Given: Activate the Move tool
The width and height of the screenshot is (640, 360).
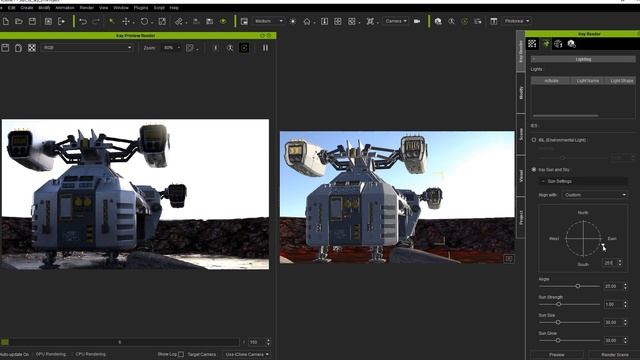Looking at the screenshot, I should [126, 21].
